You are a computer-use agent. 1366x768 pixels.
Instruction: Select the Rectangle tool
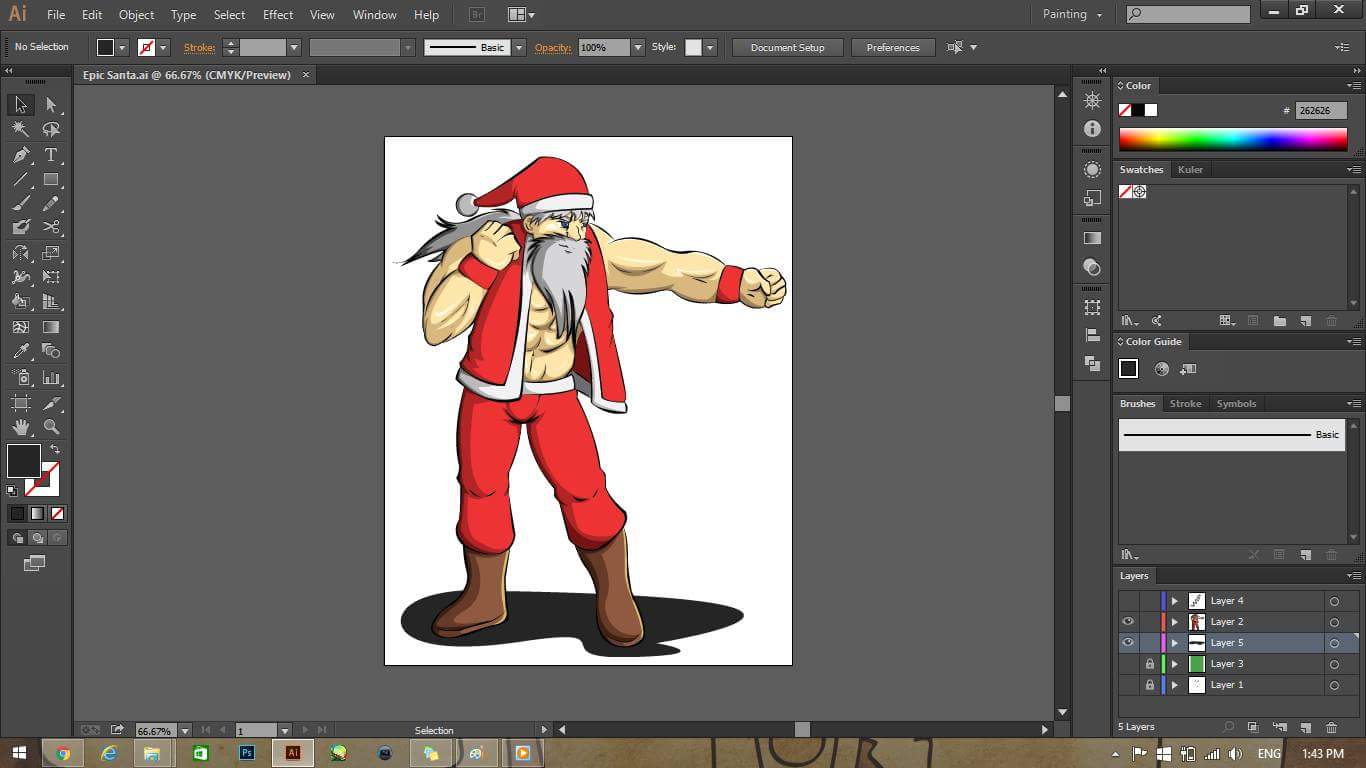tap(51, 180)
